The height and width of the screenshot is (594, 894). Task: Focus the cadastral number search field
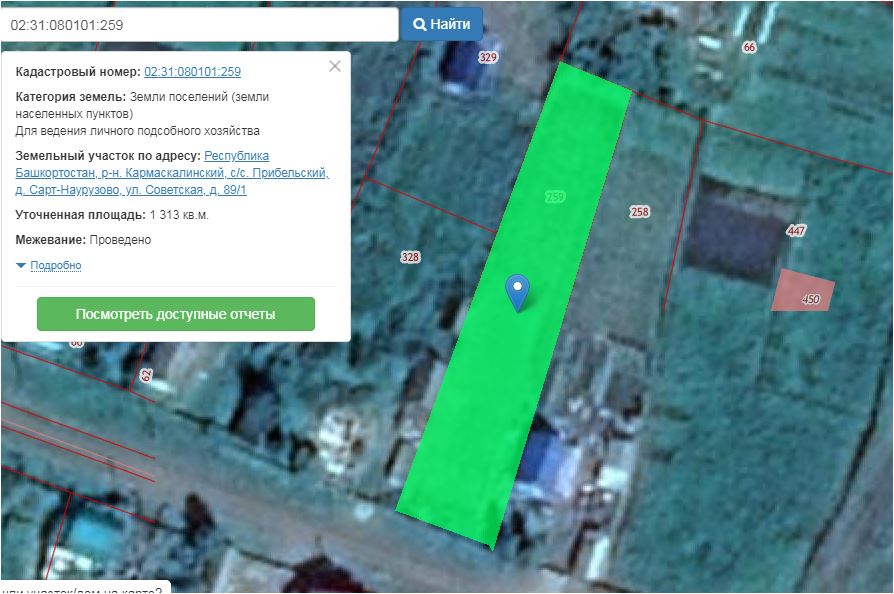(x=200, y=24)
